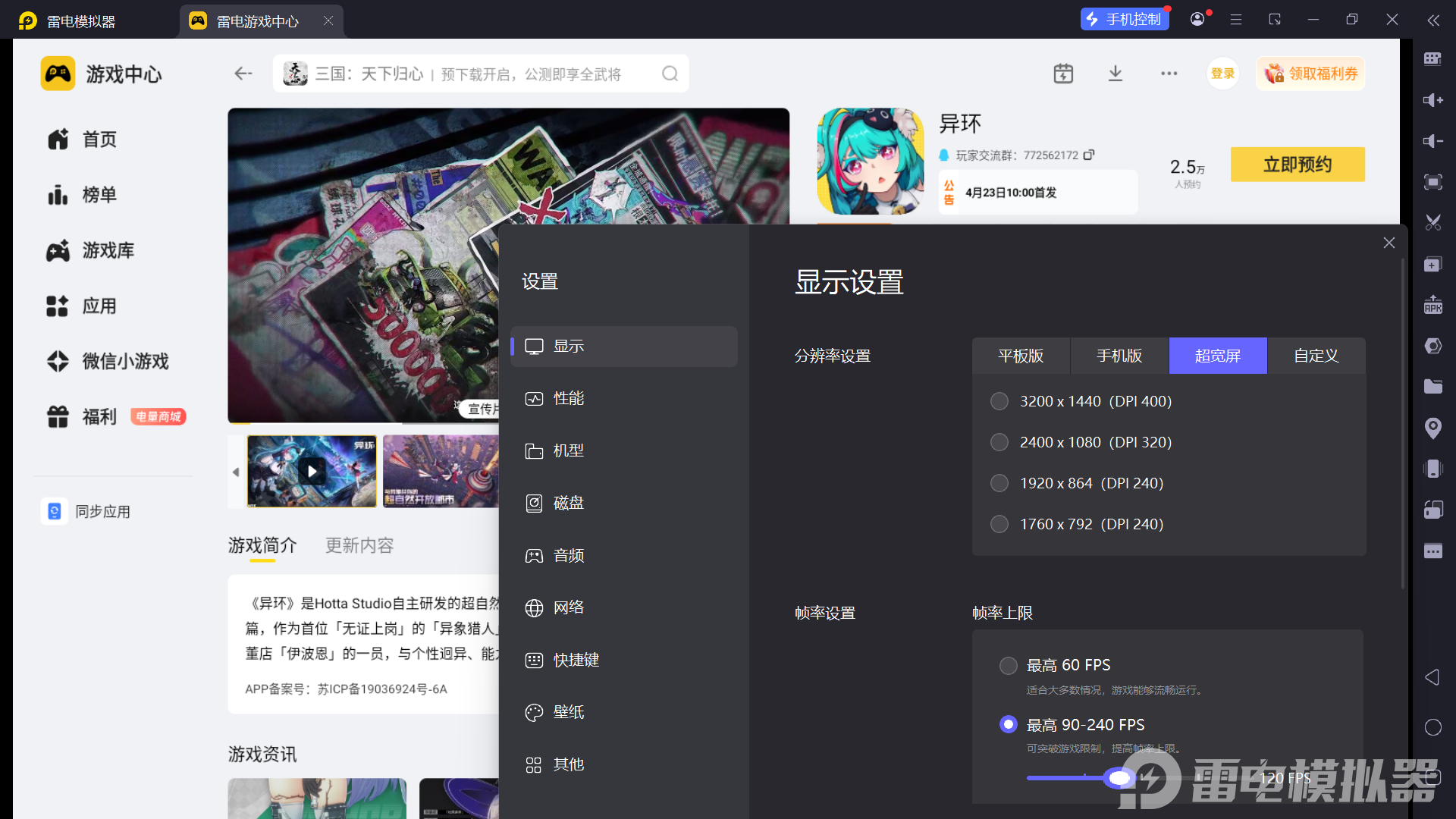Click the game search input field
Screen dimensions: 1456x819
[x=481, y=74]
